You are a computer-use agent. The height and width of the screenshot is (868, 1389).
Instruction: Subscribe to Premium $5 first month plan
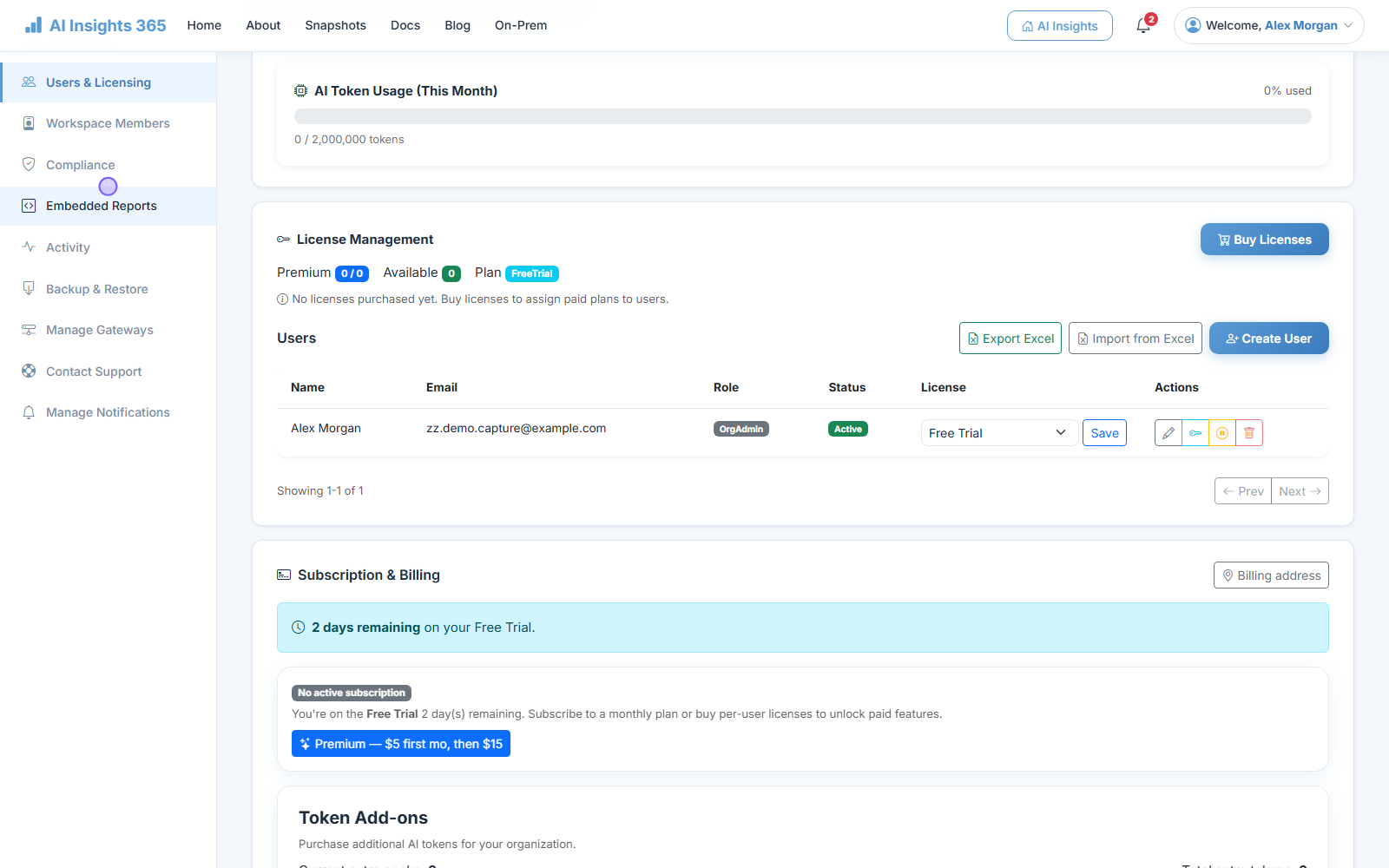(401, 744)
